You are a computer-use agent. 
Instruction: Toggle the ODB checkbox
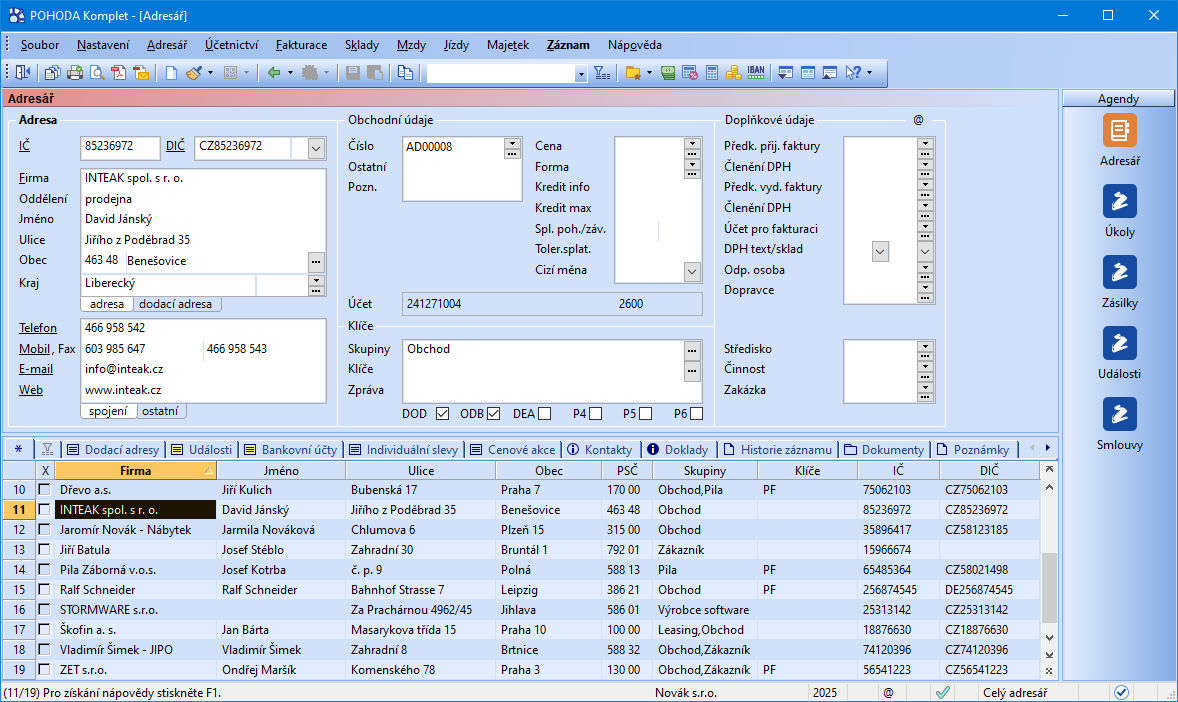pyautogui.click(x=494, y=413)
